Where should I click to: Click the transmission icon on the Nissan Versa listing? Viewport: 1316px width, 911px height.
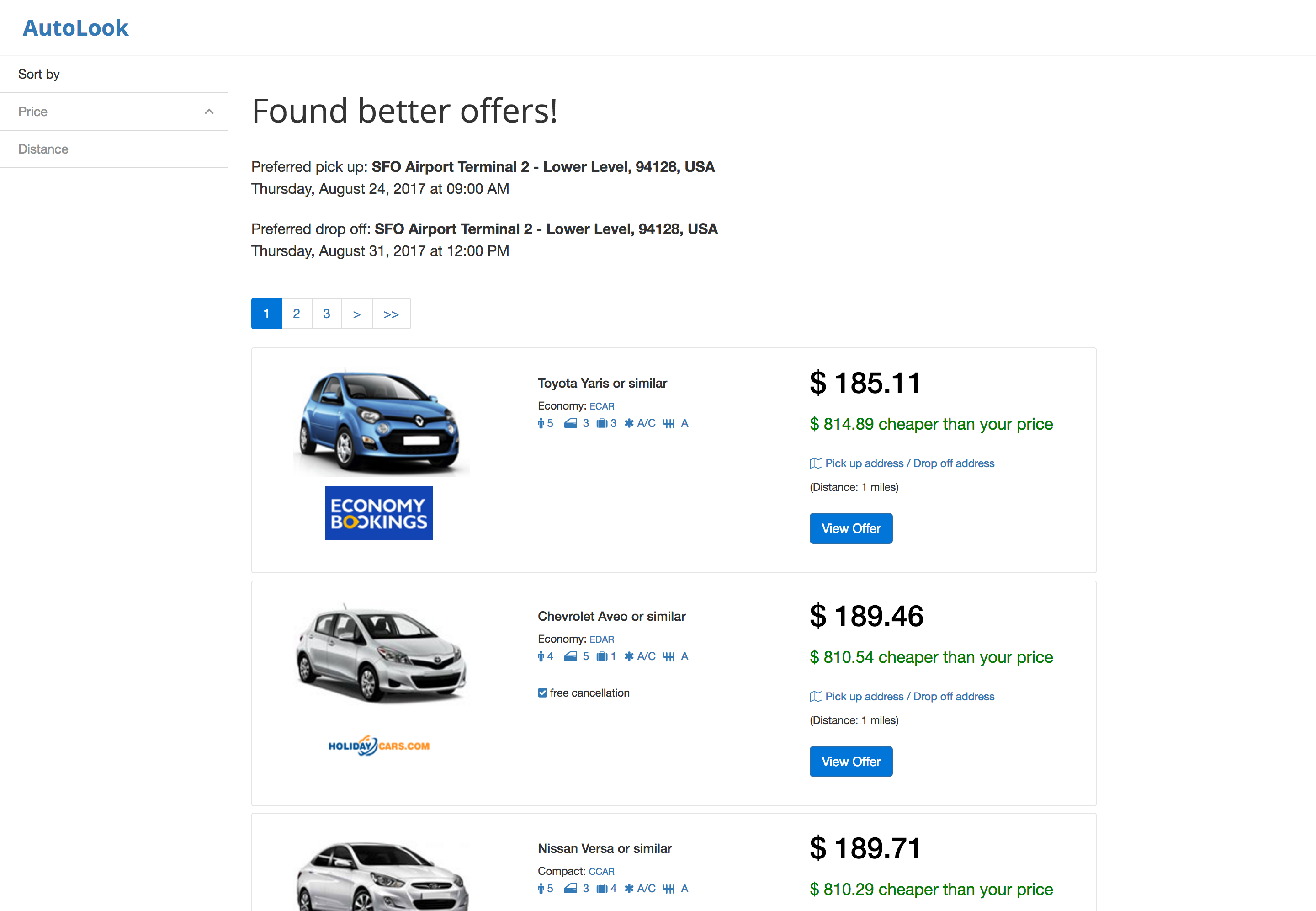[x=669, y=889]
